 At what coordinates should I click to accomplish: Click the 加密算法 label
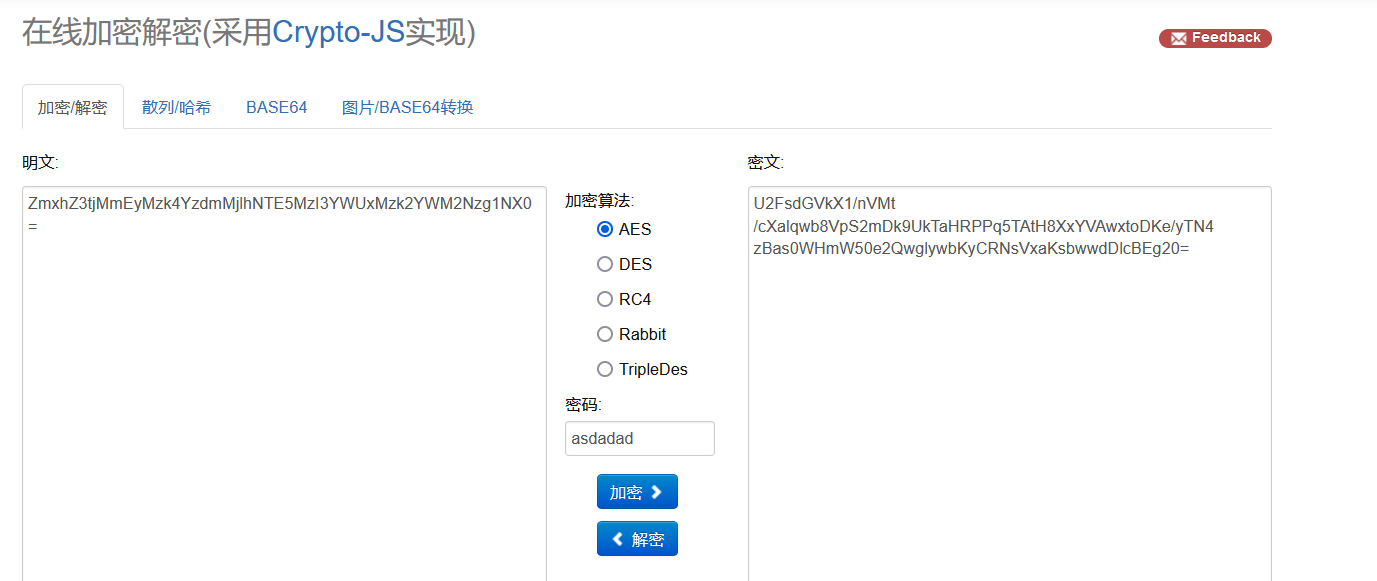pos(599,200)
